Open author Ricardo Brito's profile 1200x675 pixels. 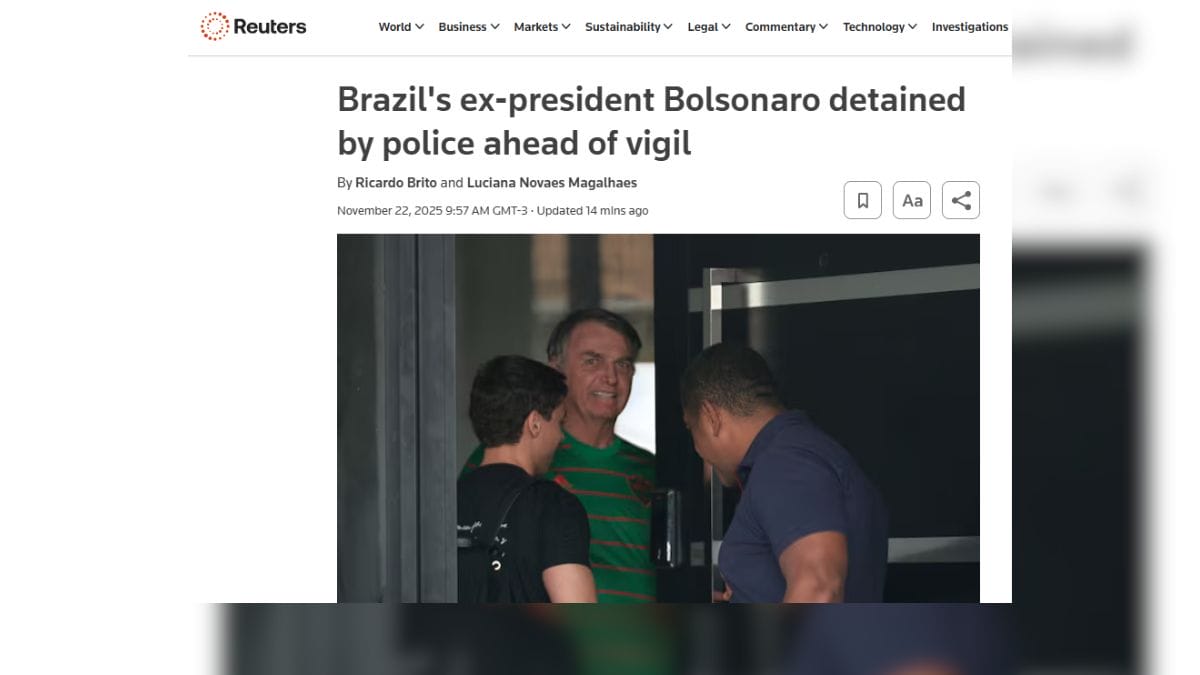click(396, 183)
